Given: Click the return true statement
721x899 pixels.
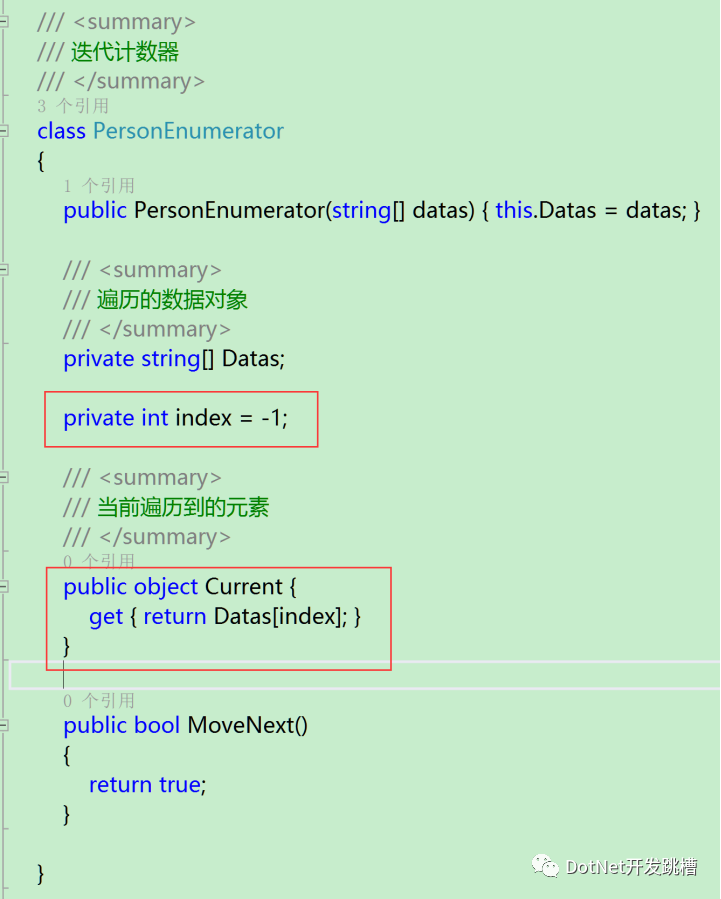Looking at the screenshot, I should (147, 785).
